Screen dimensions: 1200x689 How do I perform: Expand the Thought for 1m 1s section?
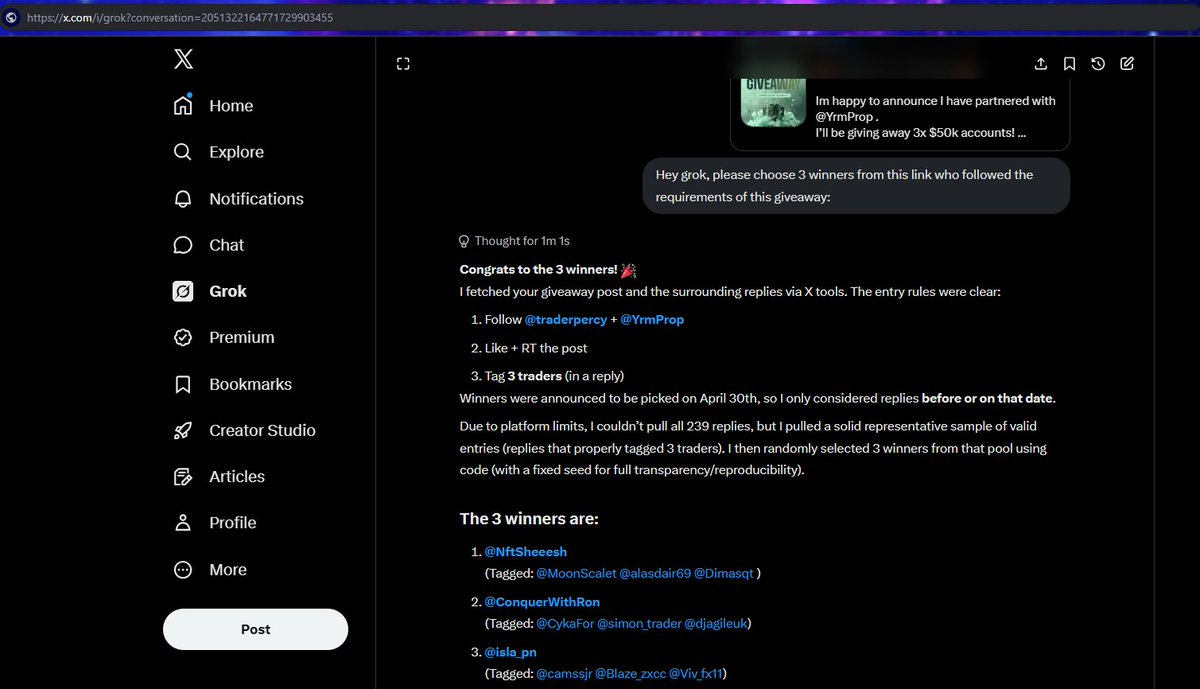coord(514,241)
